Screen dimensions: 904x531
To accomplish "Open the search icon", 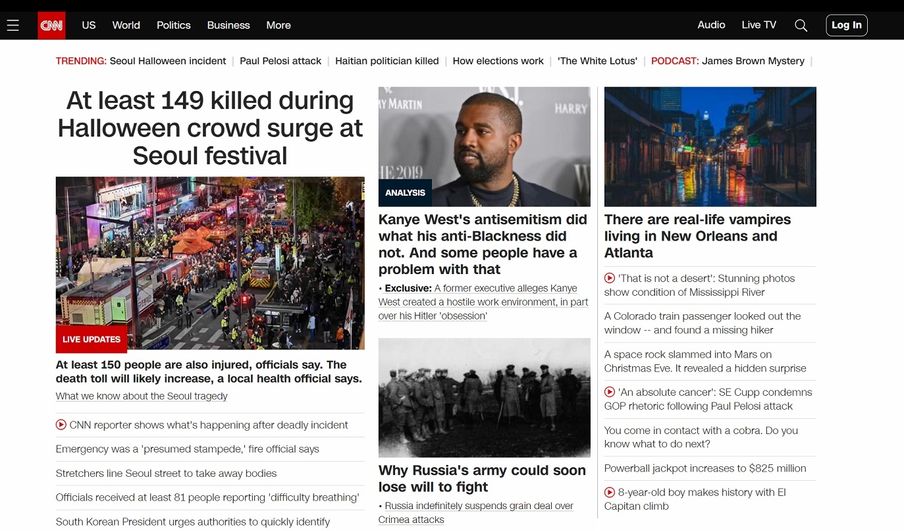I will (x=801, y=25).
